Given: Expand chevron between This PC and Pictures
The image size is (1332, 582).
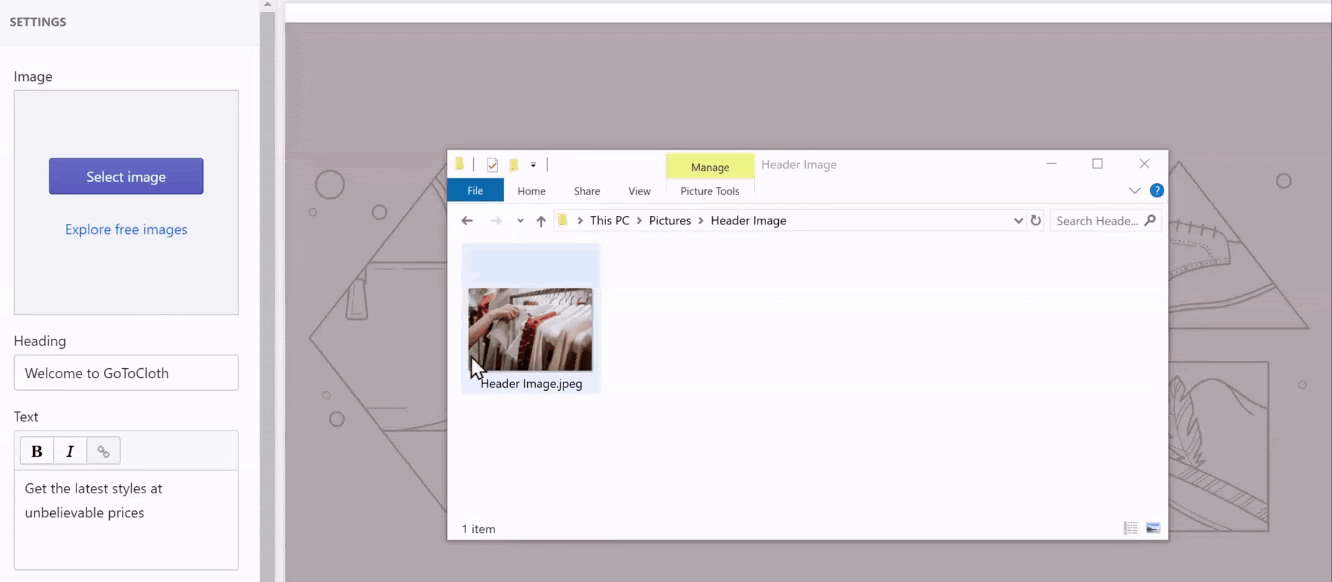Looking at the screenshot, I should 640,221.
